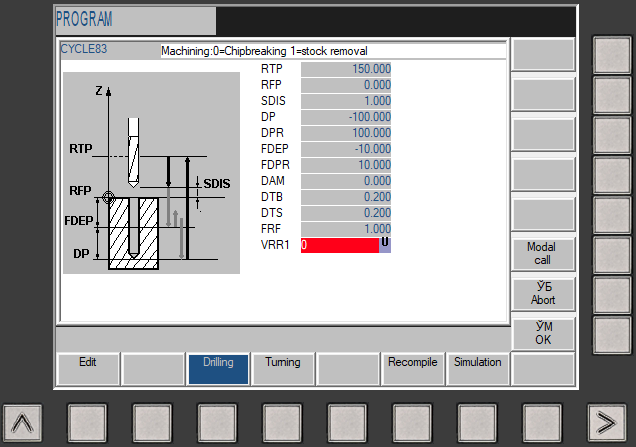636x447 pixels.
Task: Select the RTP value field 150.000
Action: (x=346, y=69)
